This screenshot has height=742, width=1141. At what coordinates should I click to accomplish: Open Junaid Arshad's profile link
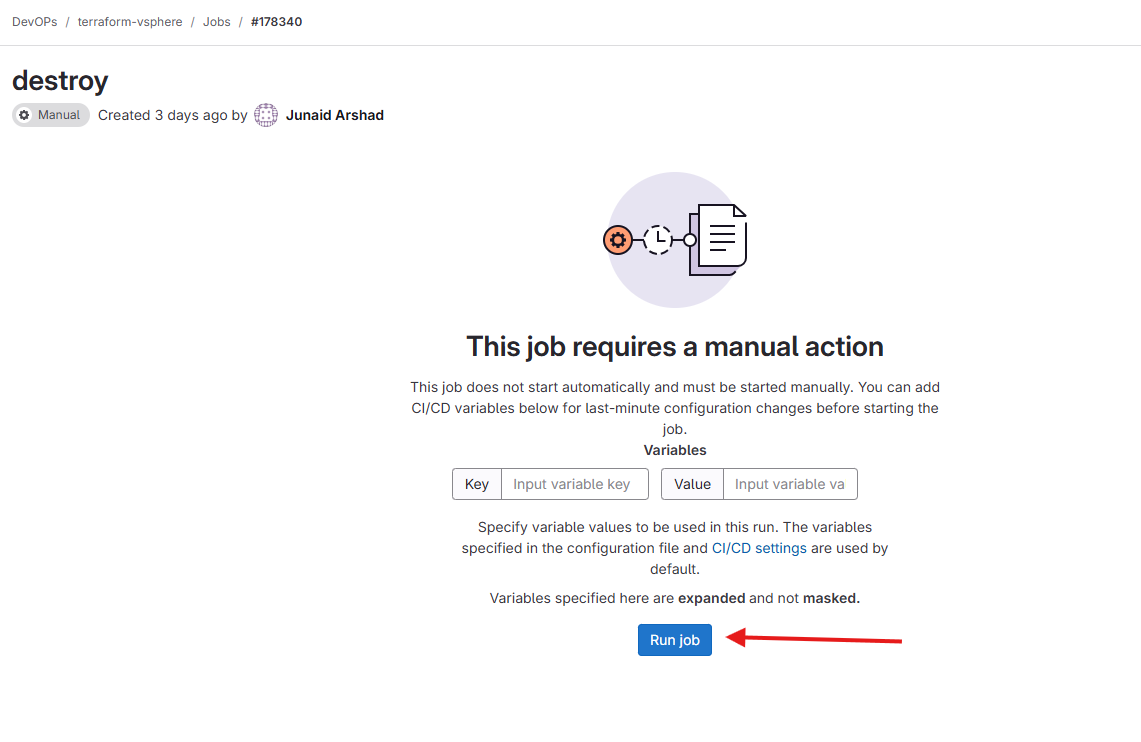coord(335,115)
